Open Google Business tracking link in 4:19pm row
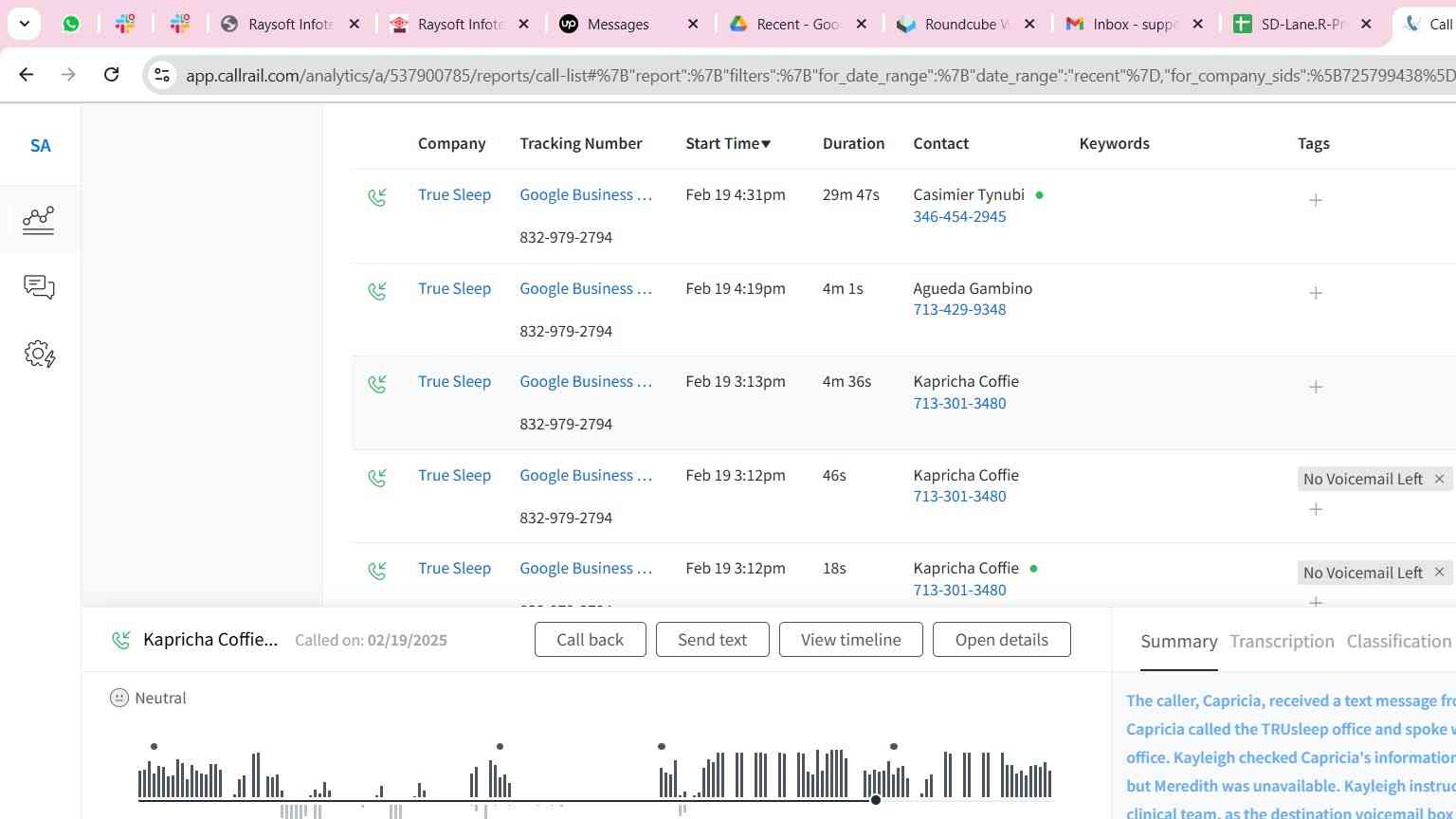 coord(586,288)
